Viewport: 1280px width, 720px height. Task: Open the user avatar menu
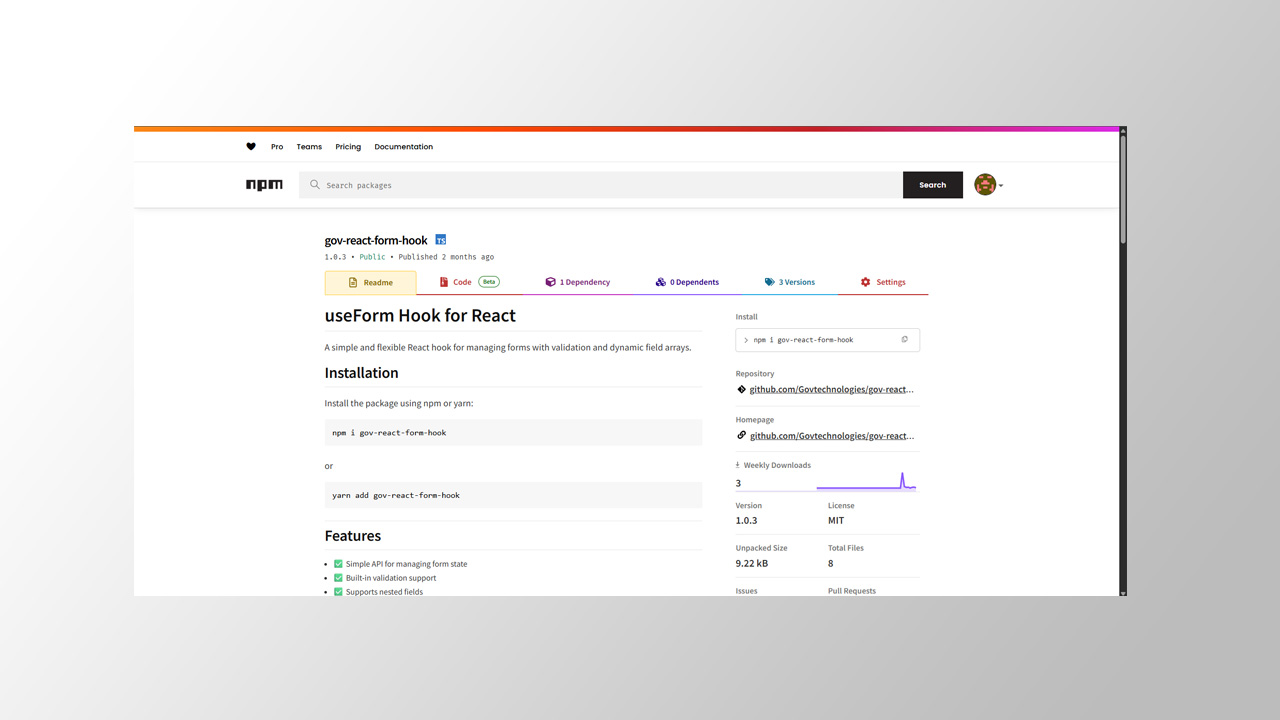[985, 185]
